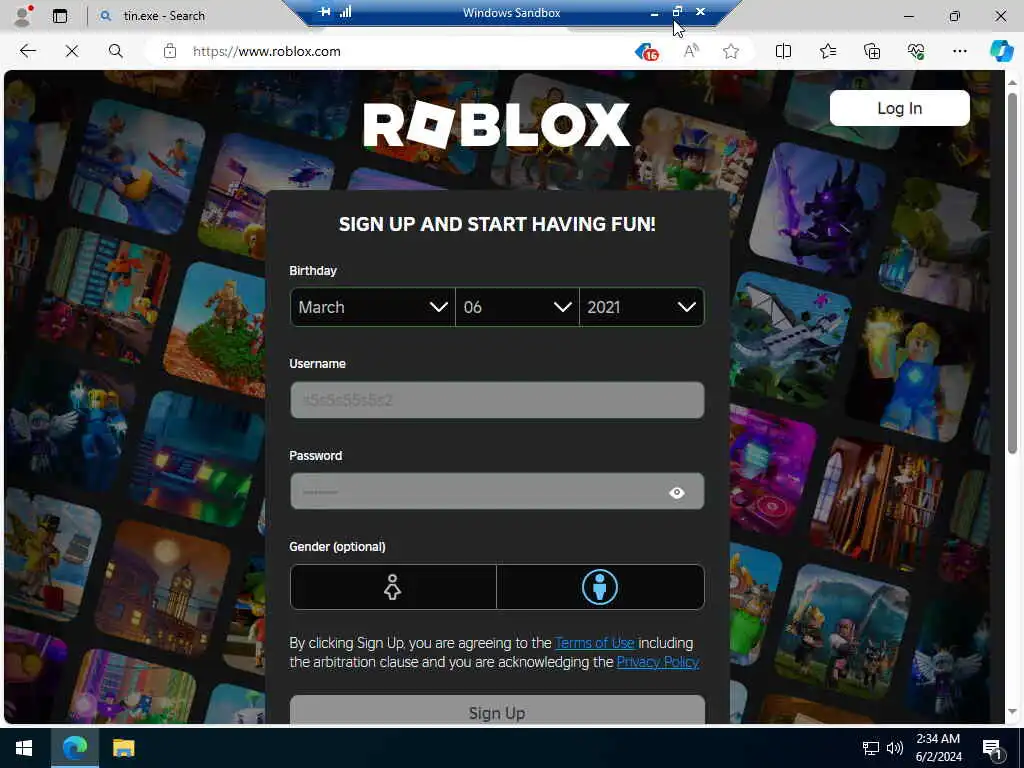Open File Explorer from the taskbar
Screen dimensions: 1024x768
coord(123,748)
